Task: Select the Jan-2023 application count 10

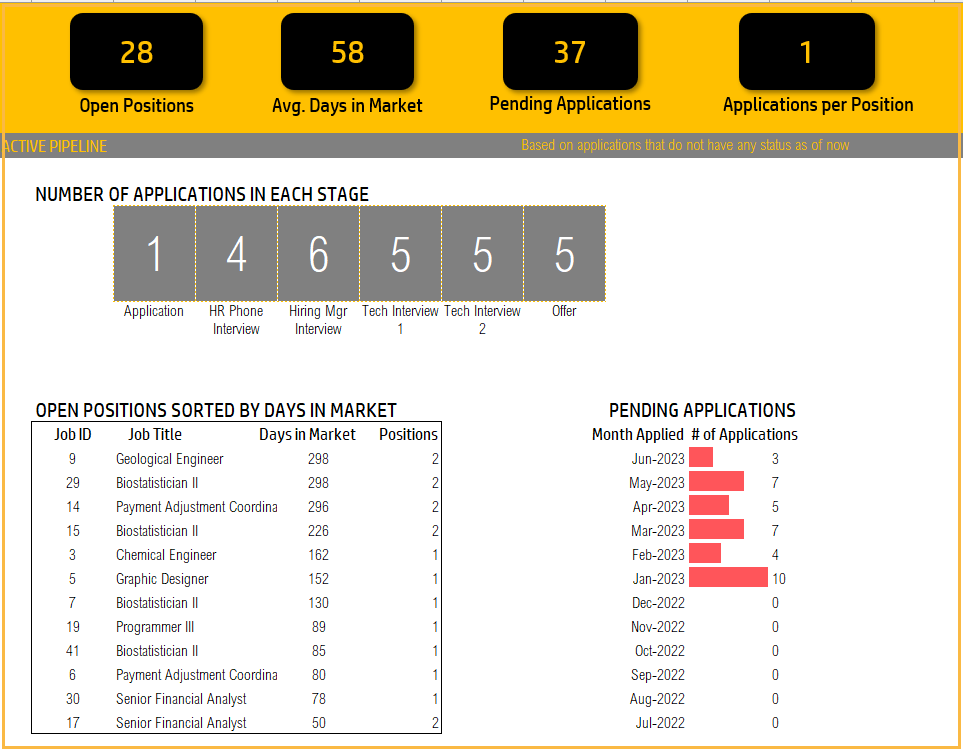Action: coord(779,579)
